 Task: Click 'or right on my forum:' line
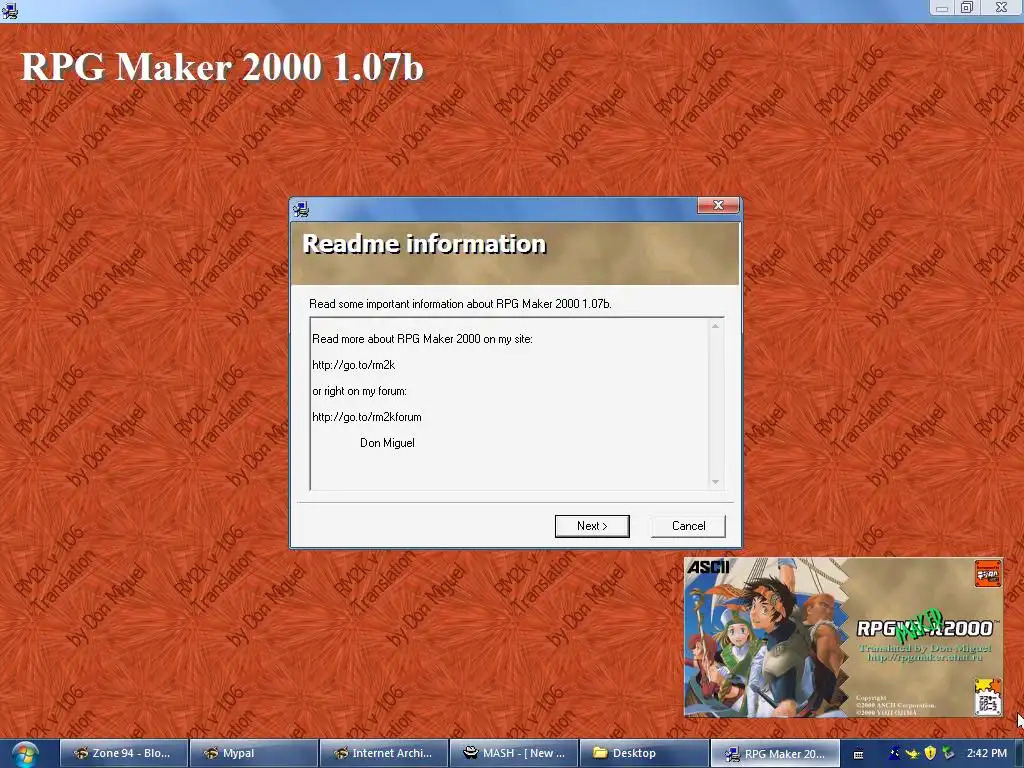[x=359, y=391]
